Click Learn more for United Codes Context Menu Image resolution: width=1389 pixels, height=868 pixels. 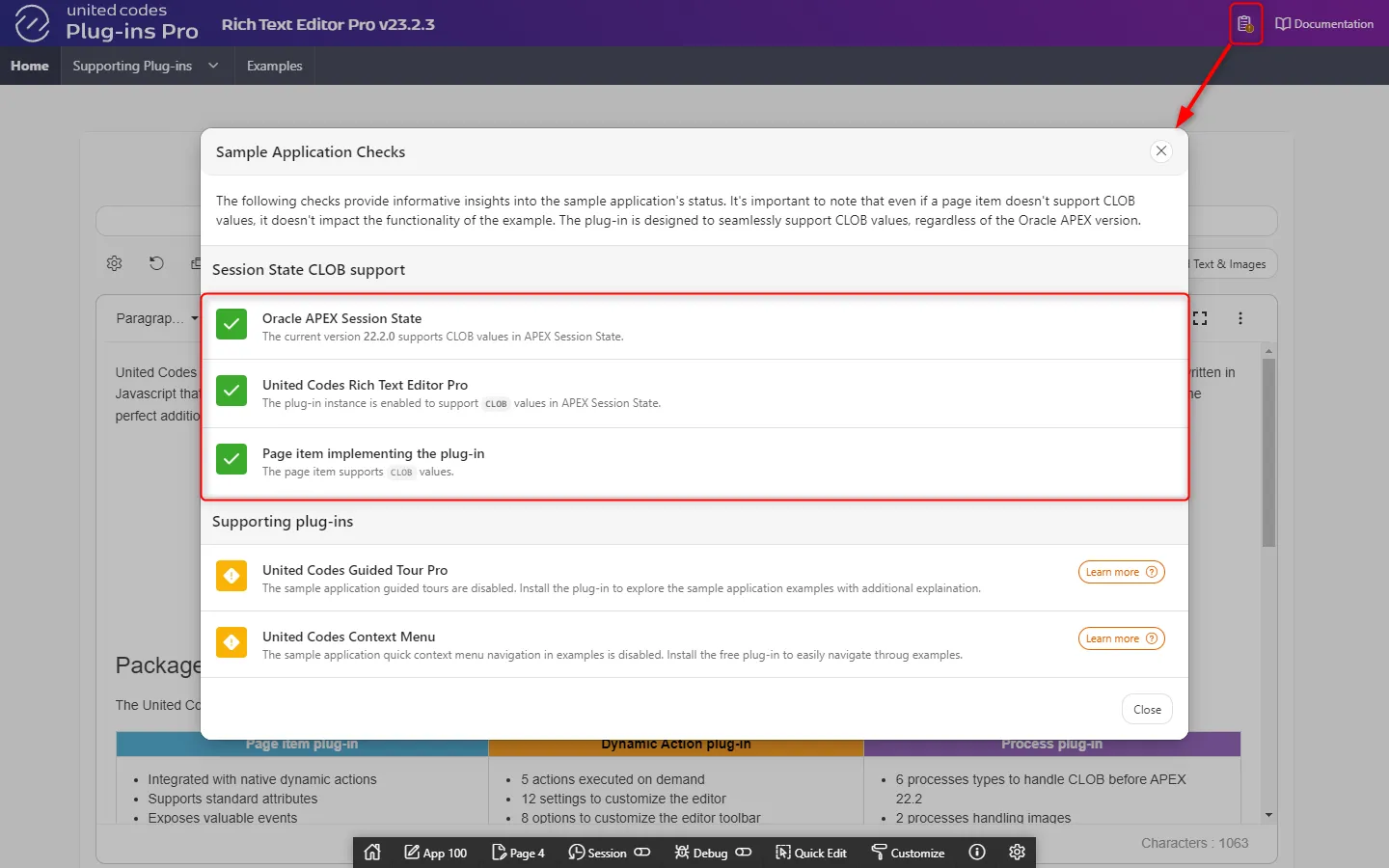(x=1121, y=638)
